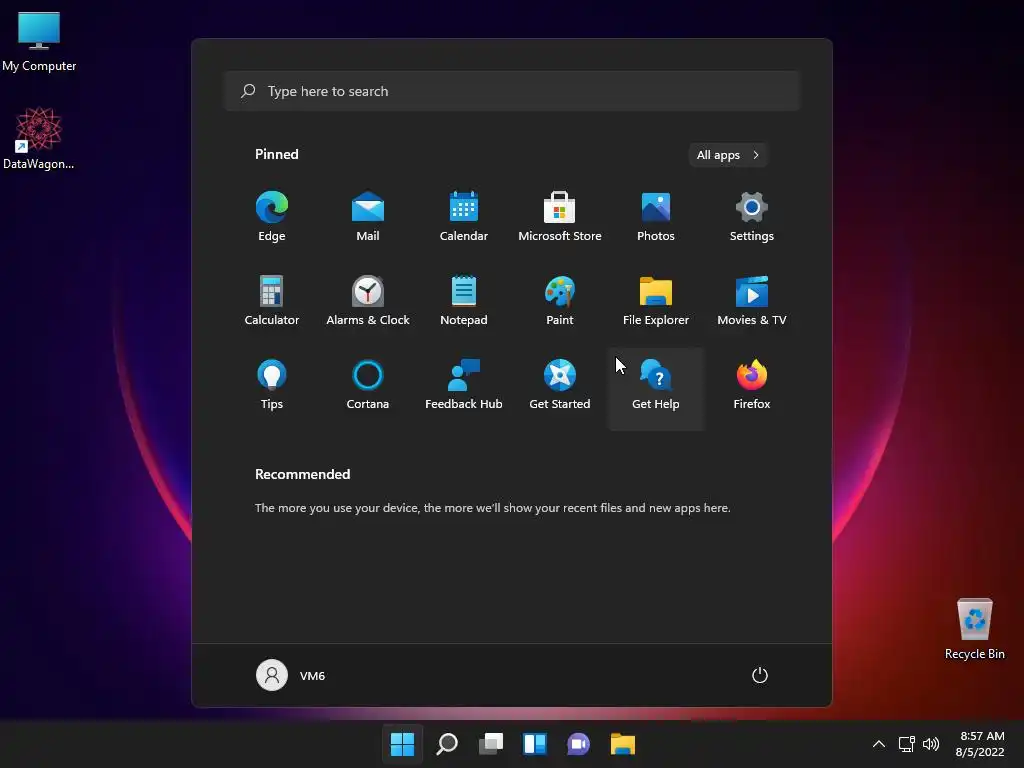1024x768 pixels.
Task: Select the My Computer desktop icon
Action: click(x=39, y=42)
